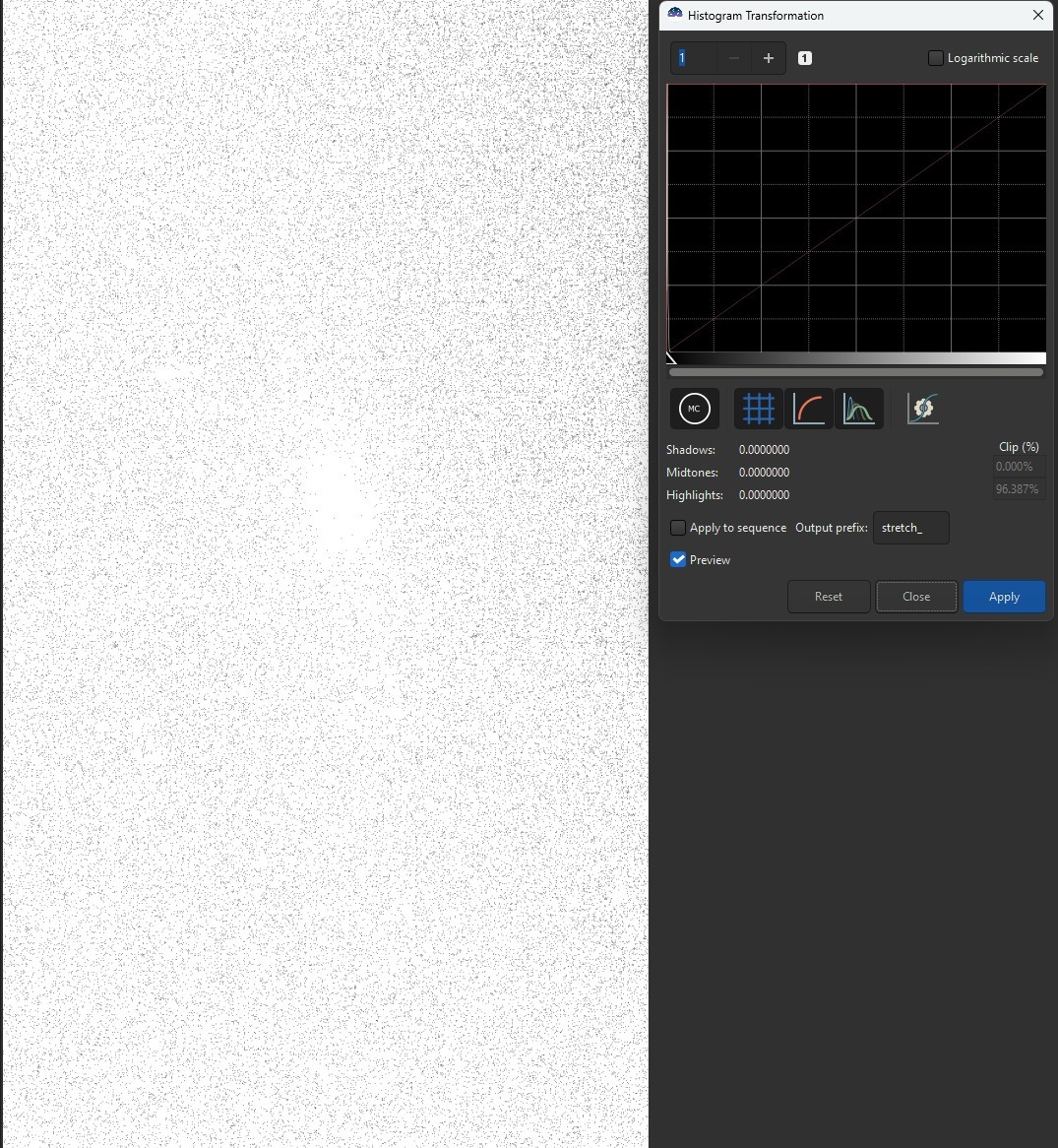Click the minus button beside zoom value
The width and height of the screenshot is (1058, 1148).
(x=733, y=58)
